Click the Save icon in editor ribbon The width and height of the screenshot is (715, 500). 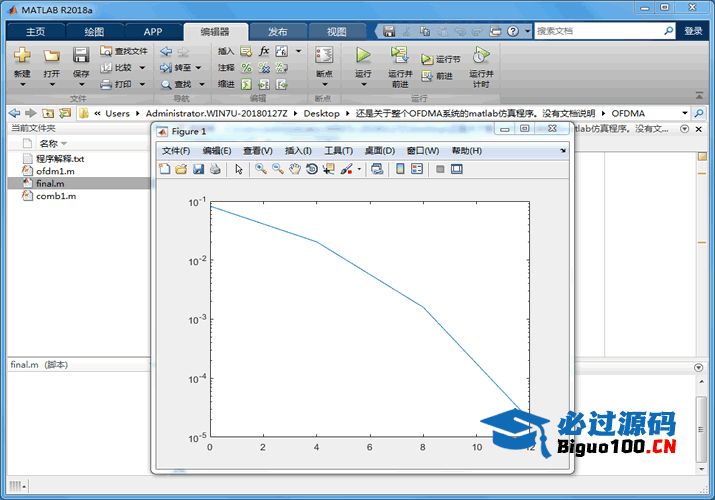(x=81, y=55)
